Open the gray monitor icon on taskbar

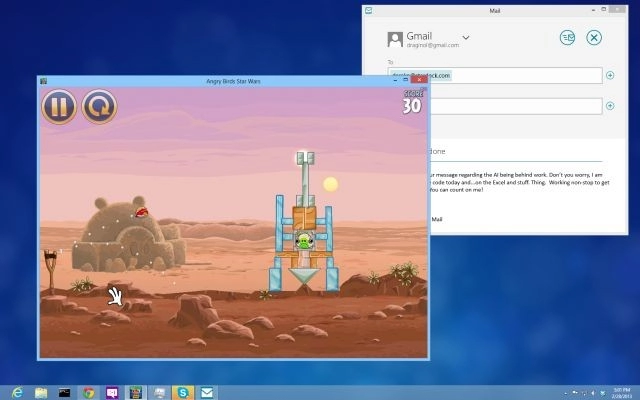[159, 393]
